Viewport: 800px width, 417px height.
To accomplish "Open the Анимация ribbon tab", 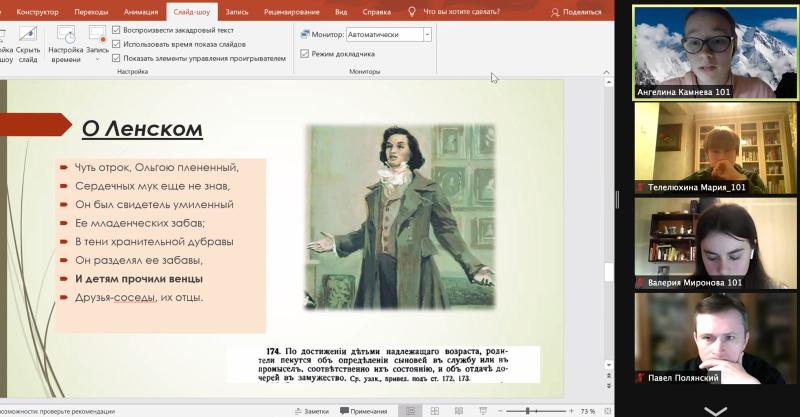I will [x=141, y=12].
